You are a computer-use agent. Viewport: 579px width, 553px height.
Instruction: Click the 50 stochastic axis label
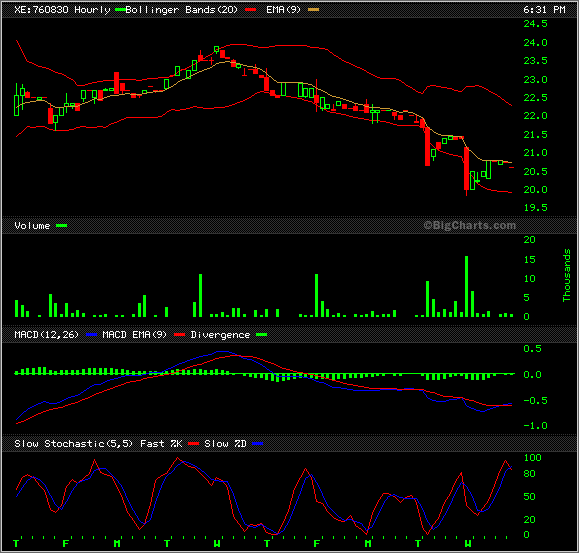[x=530, y=497]
